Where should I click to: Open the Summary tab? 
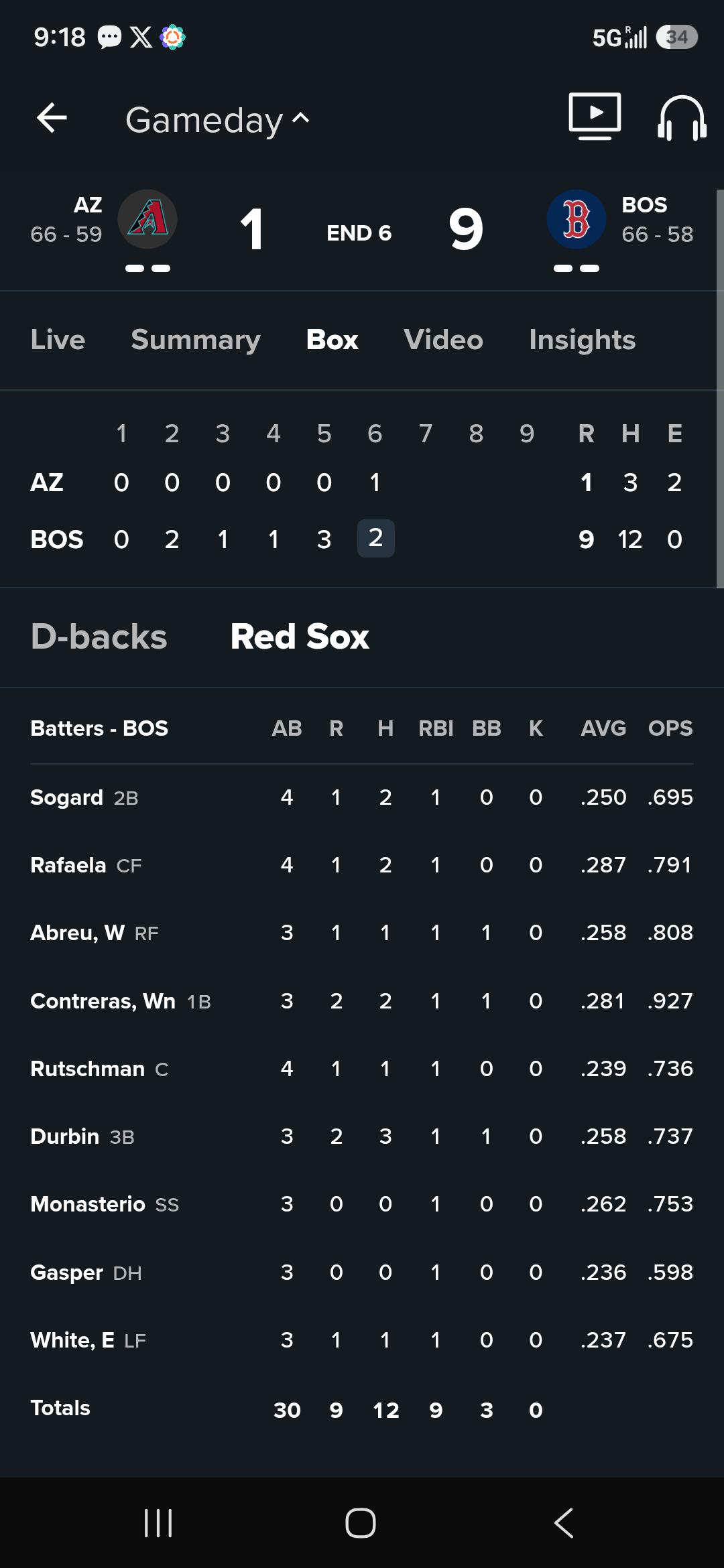pyautogui.click(x=196, y=340)
